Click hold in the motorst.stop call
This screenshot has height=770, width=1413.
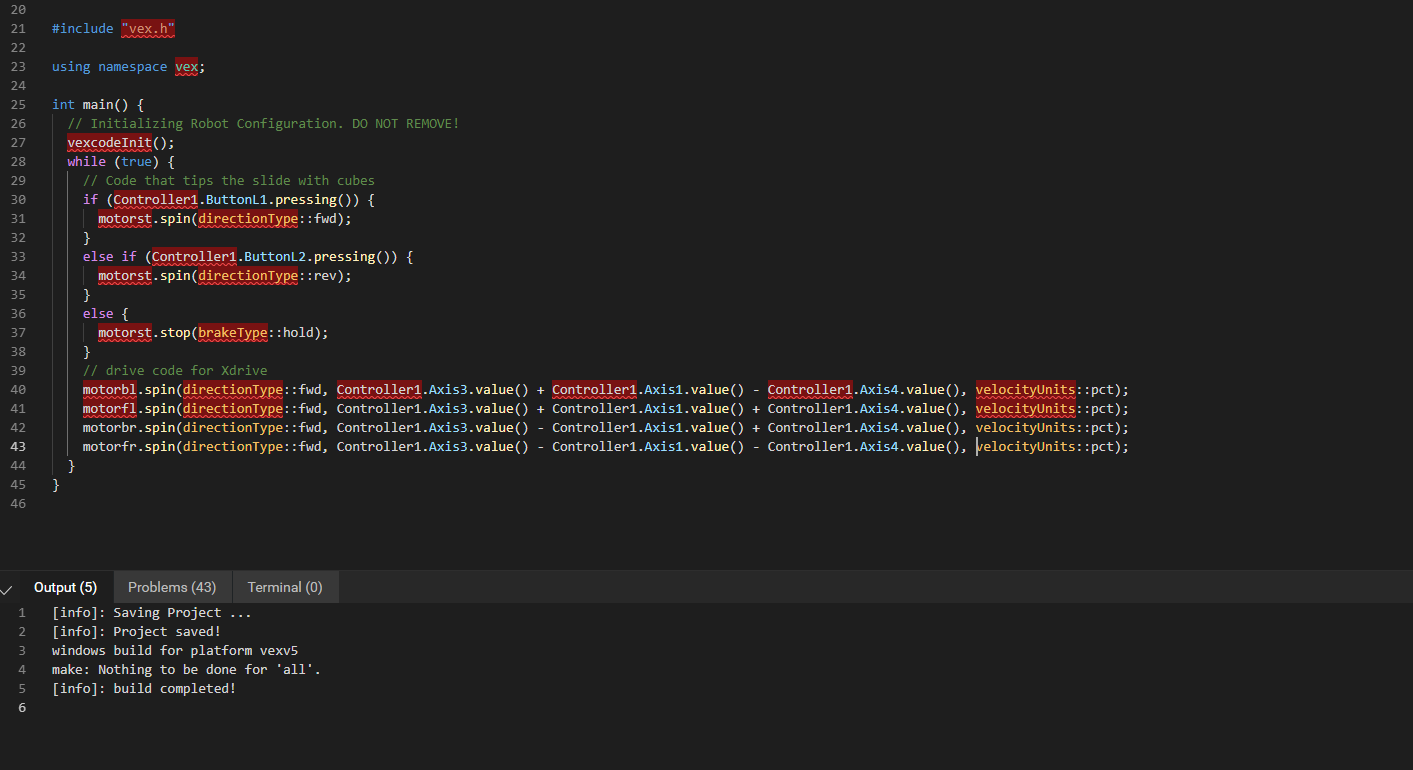pyautogui.click(x=298, y=333)
